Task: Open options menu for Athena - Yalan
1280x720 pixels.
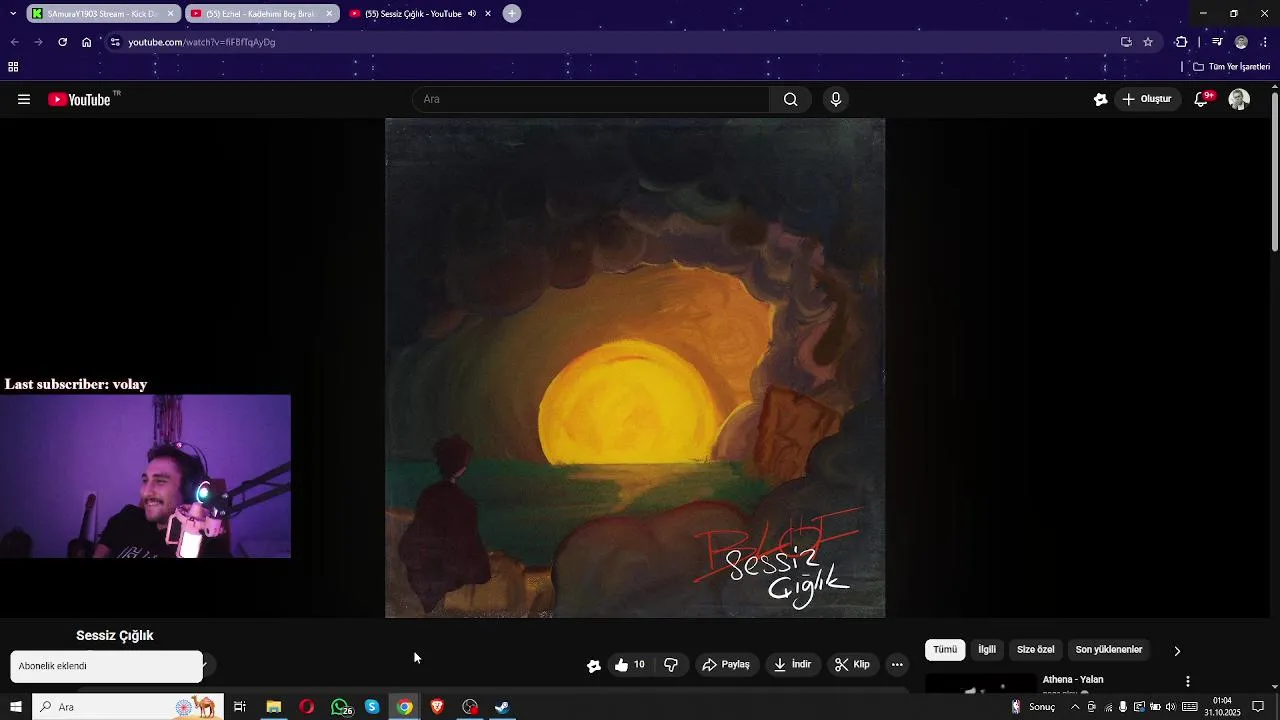Action: pos(1188,681)
